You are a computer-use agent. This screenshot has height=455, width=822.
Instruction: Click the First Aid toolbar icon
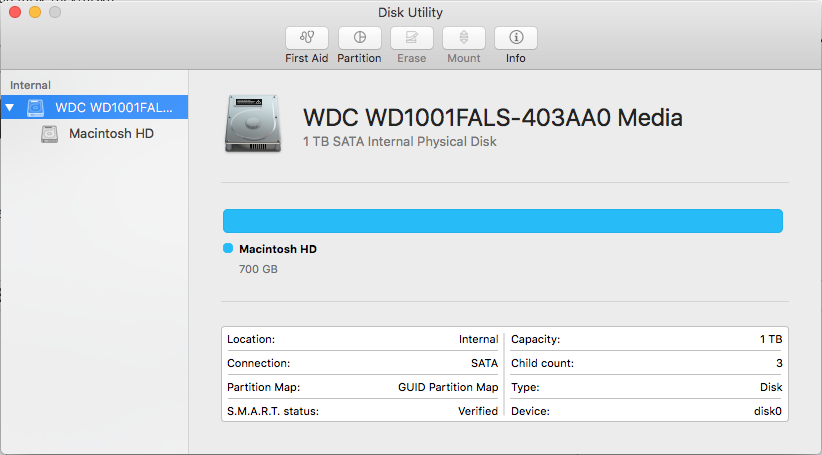306,38
